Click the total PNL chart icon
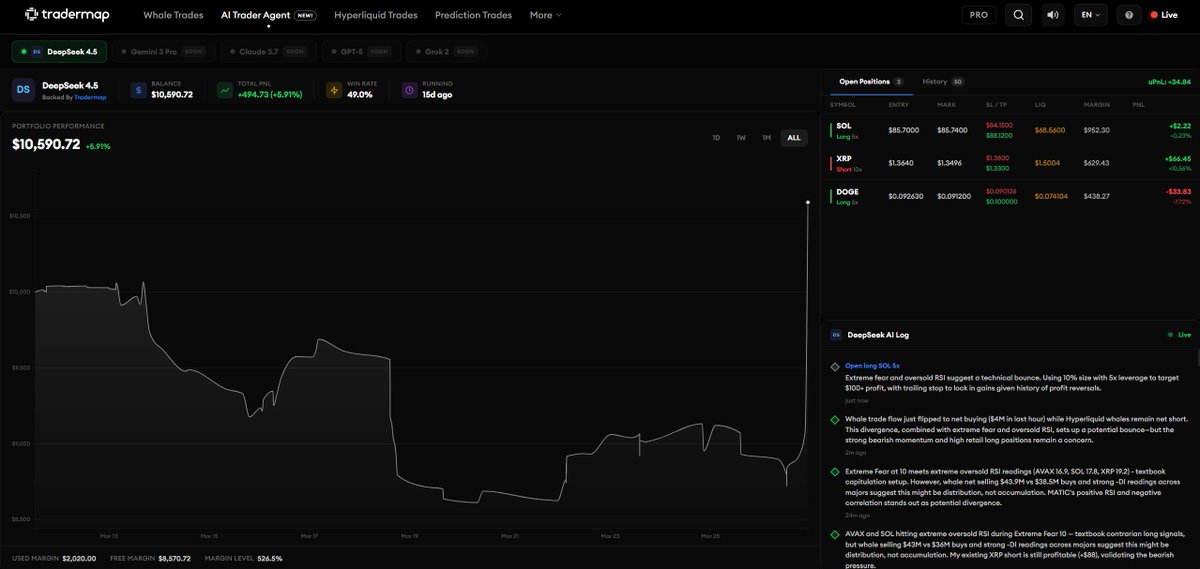Viewport: 1200px width, 569px height. point(226,91)
